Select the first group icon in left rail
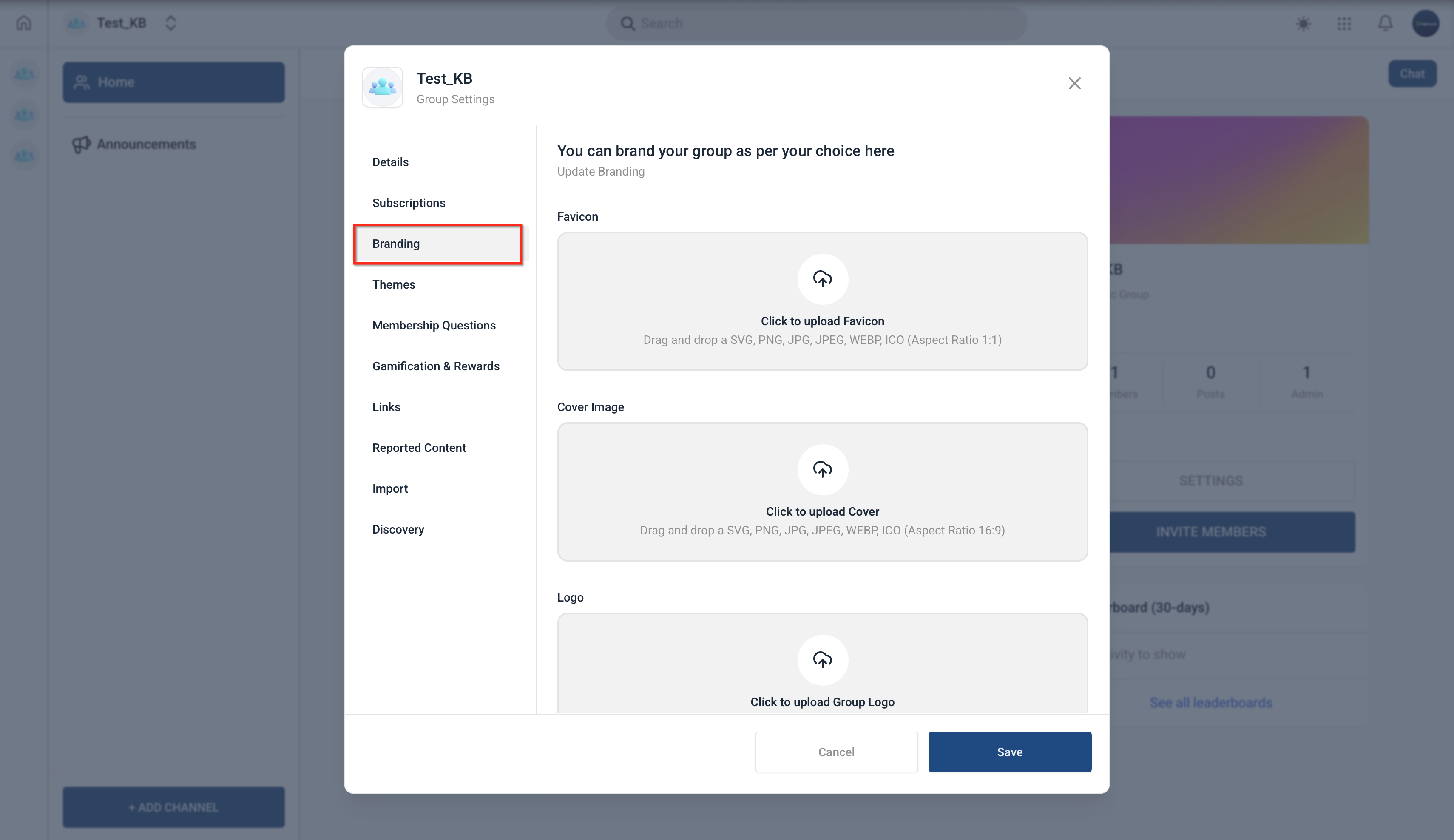This screenshot has height=840, width=1454. tap(24, 74)
